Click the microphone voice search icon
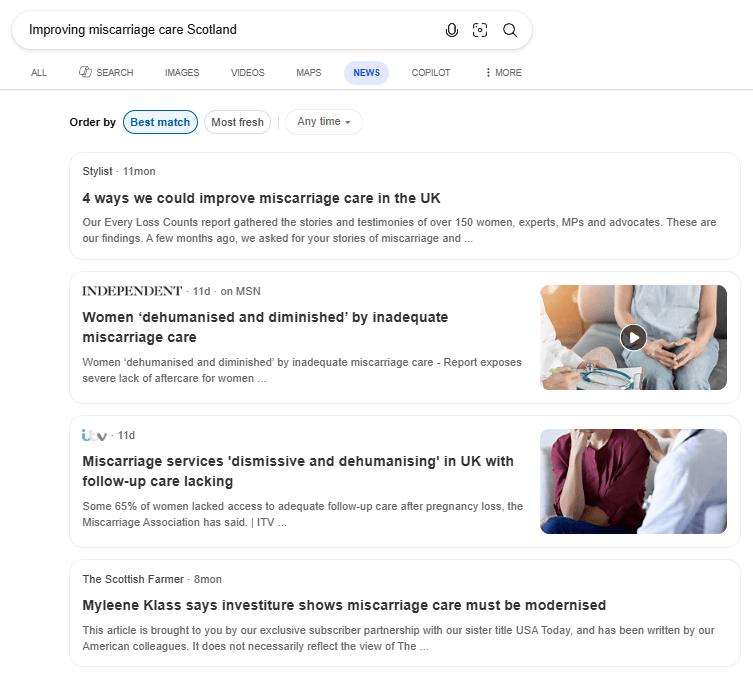 pyautogui.click(x=452, y=30)
